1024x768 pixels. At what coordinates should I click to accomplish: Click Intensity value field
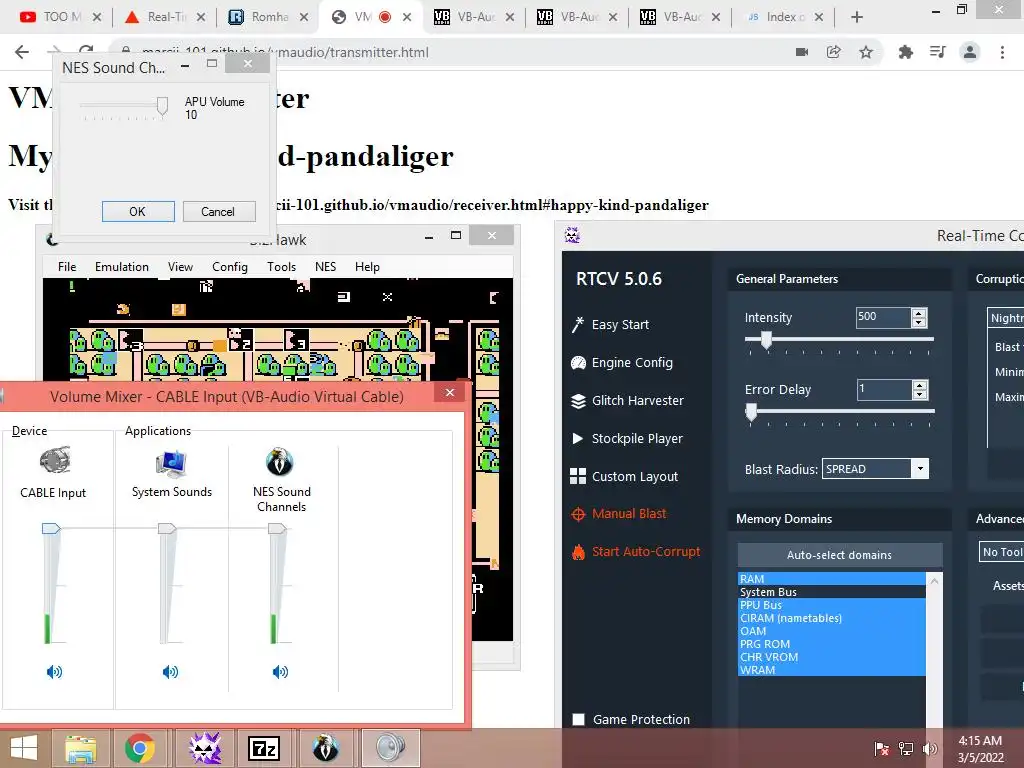(883, 317)
